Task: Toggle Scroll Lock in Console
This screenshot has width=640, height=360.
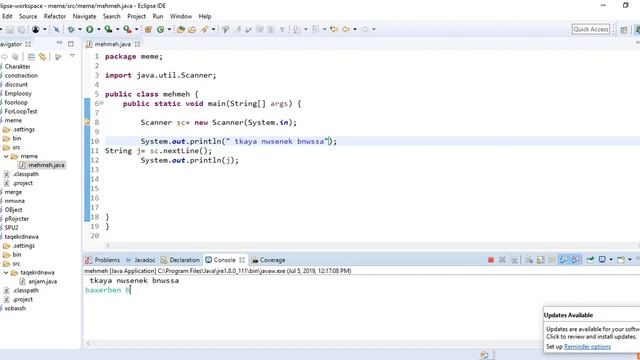Action: pos(540,260)
